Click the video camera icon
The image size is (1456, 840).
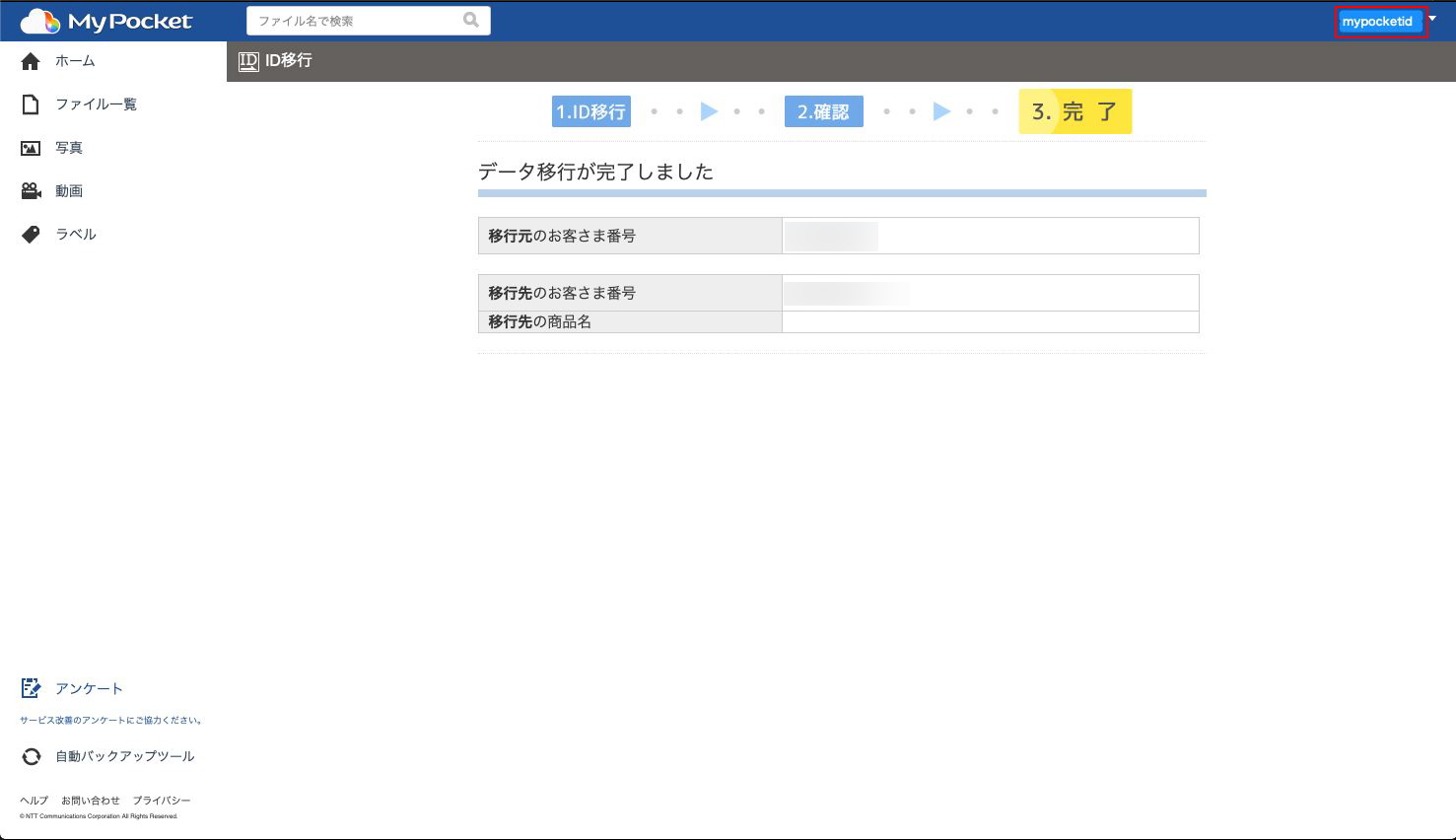coord(31,191)
